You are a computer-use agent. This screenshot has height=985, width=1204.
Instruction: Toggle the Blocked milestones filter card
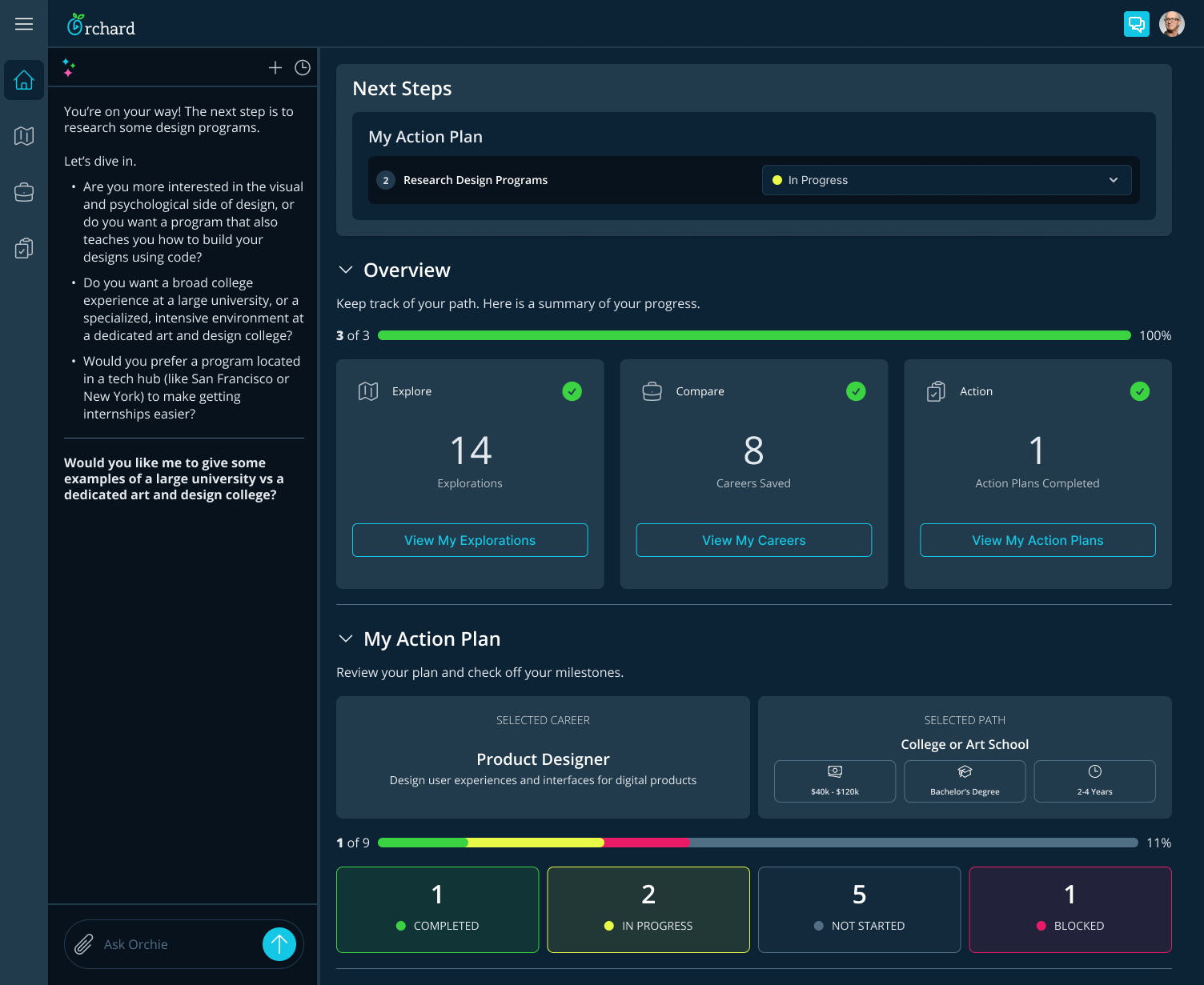pos(1070,909)
